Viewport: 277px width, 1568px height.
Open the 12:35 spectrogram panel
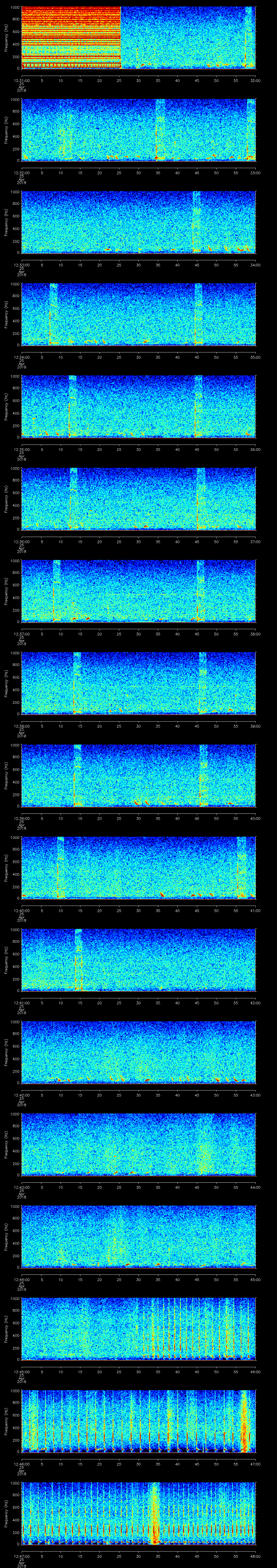(138, 406)
